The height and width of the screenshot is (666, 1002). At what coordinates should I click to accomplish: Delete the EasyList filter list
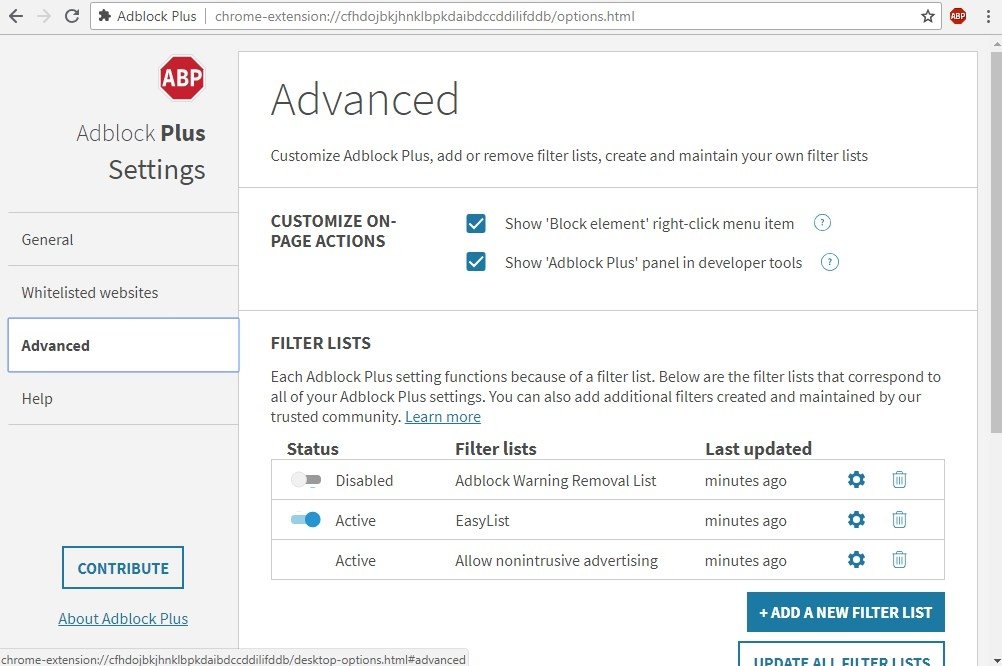[899, 520]
